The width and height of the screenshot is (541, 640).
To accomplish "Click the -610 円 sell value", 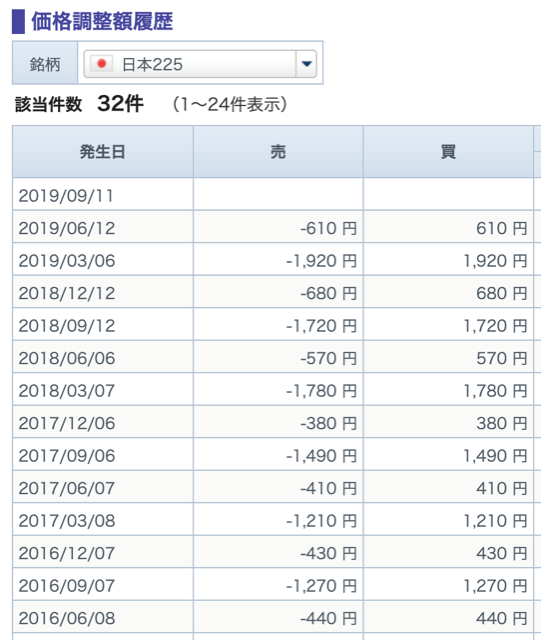I will click(329, 228).
